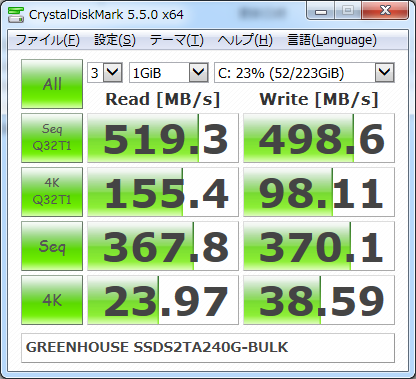Expand the drive dropdown showing C: 23%

pos(304,72)
